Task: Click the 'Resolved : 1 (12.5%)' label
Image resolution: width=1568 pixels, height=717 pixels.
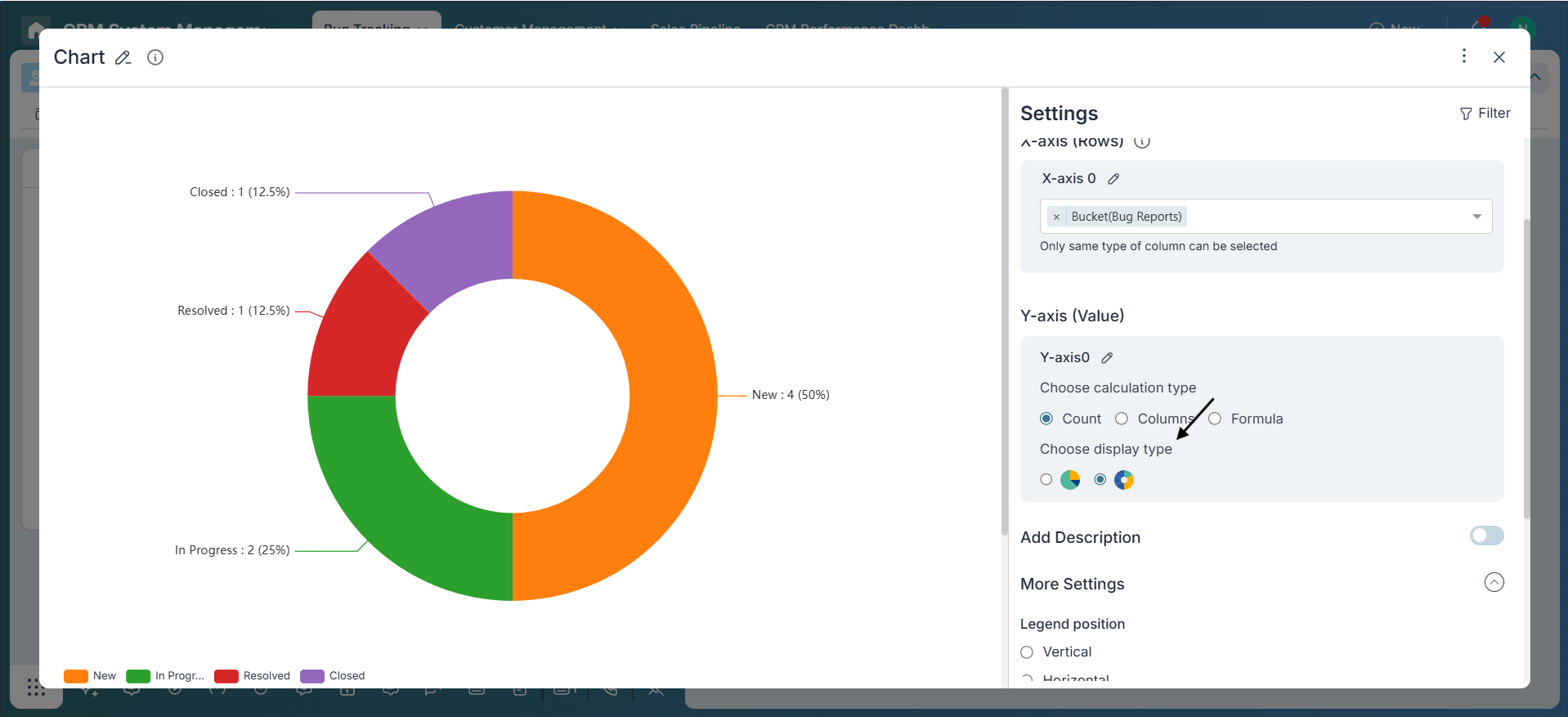Action: click(x=234, y=311)
